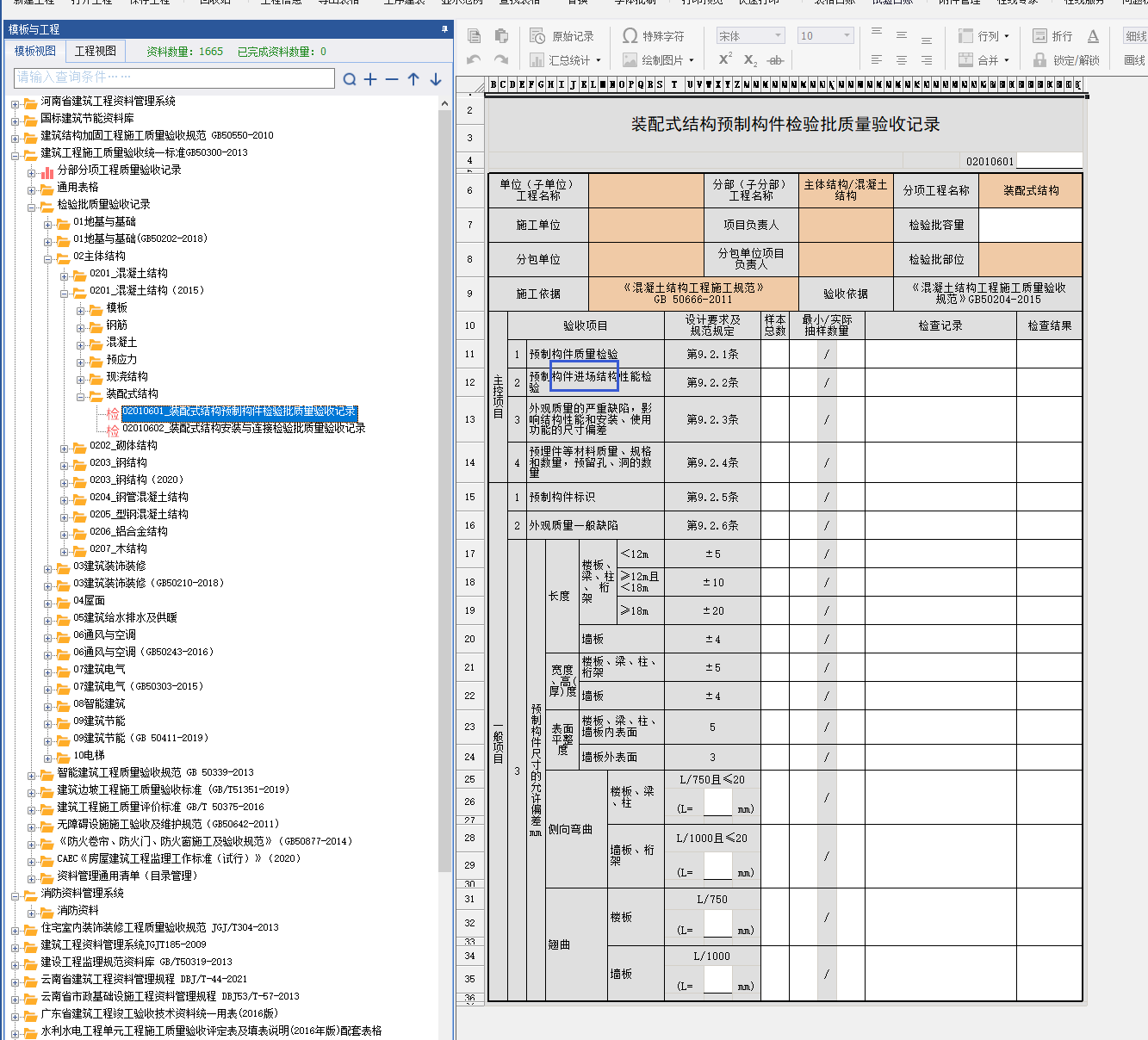Click the 02010601 number cell
The height and width of the screenshot is (1040, 1148).
click(990, 161)
